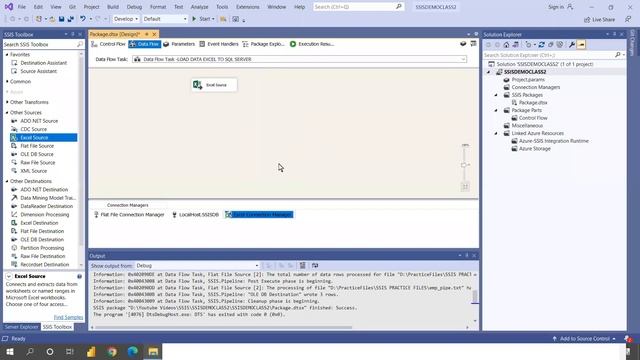The width and height of the screenshot is (640, 360).
Task: Click Add to Source Control
Action: (584, 339)
